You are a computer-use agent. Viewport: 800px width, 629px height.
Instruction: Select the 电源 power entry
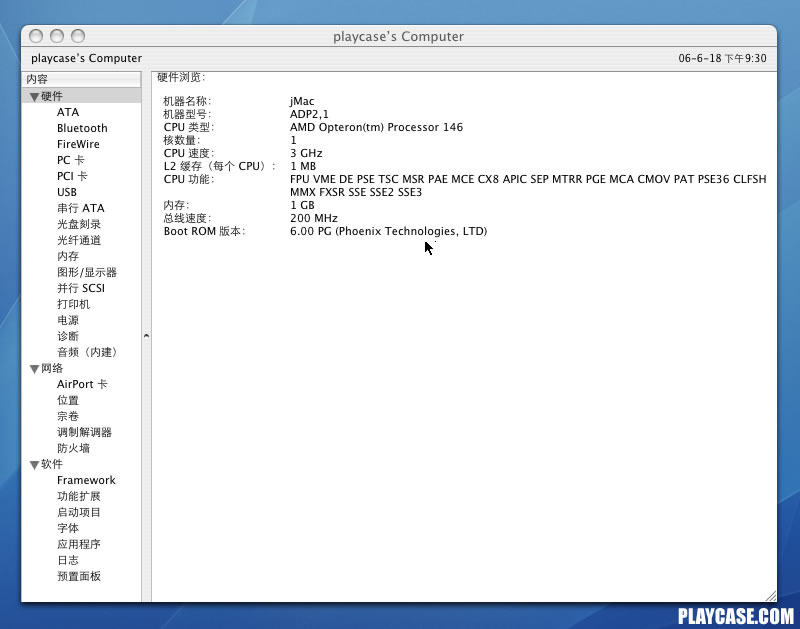click(x=68, y=320)
